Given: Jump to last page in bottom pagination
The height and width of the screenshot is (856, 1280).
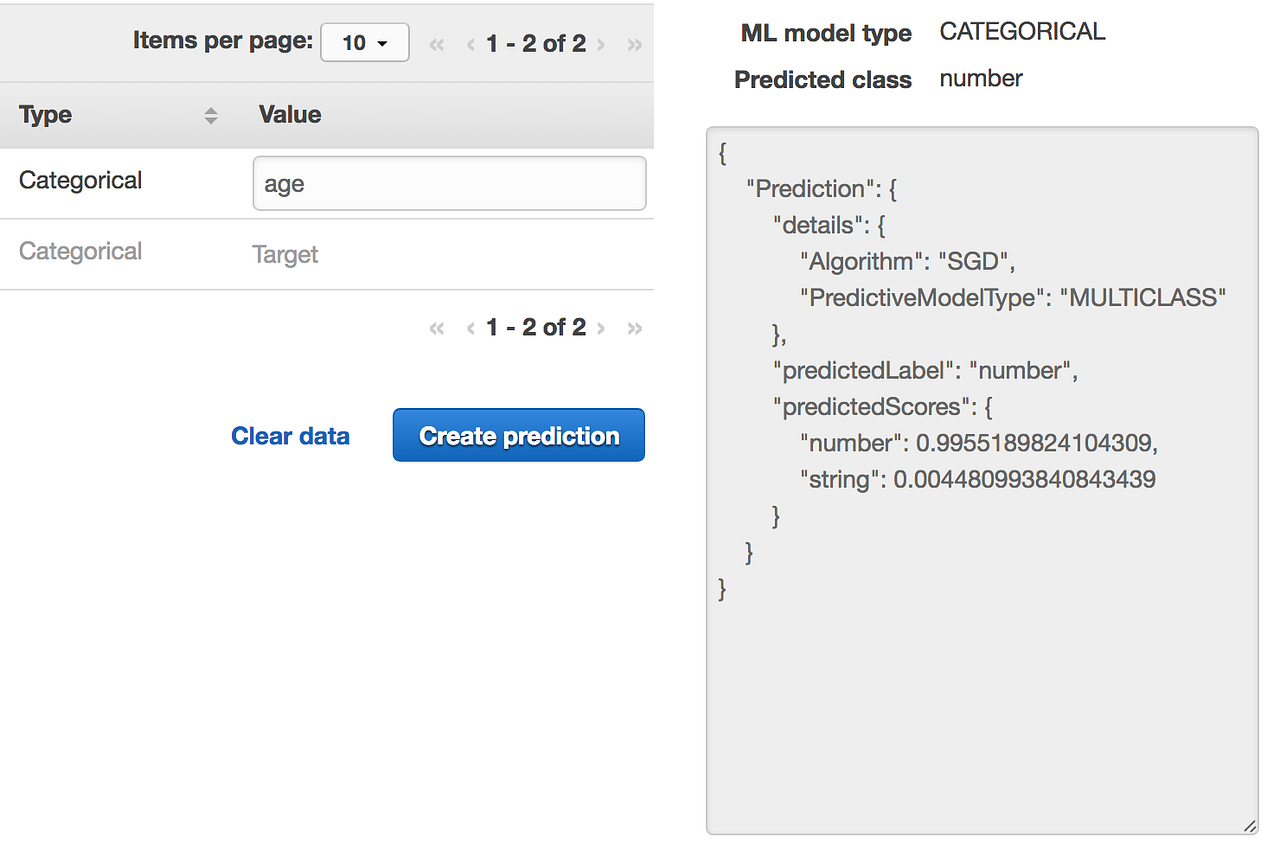Looking at the screenshot, I should 634,328.
